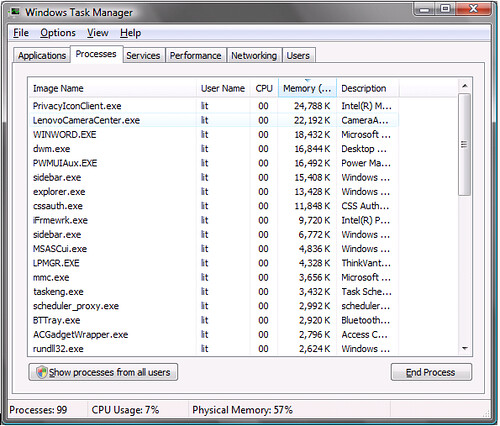Click the Bluetooth... description cell
This screenshot has height=426, width=500.
point(365,320)
